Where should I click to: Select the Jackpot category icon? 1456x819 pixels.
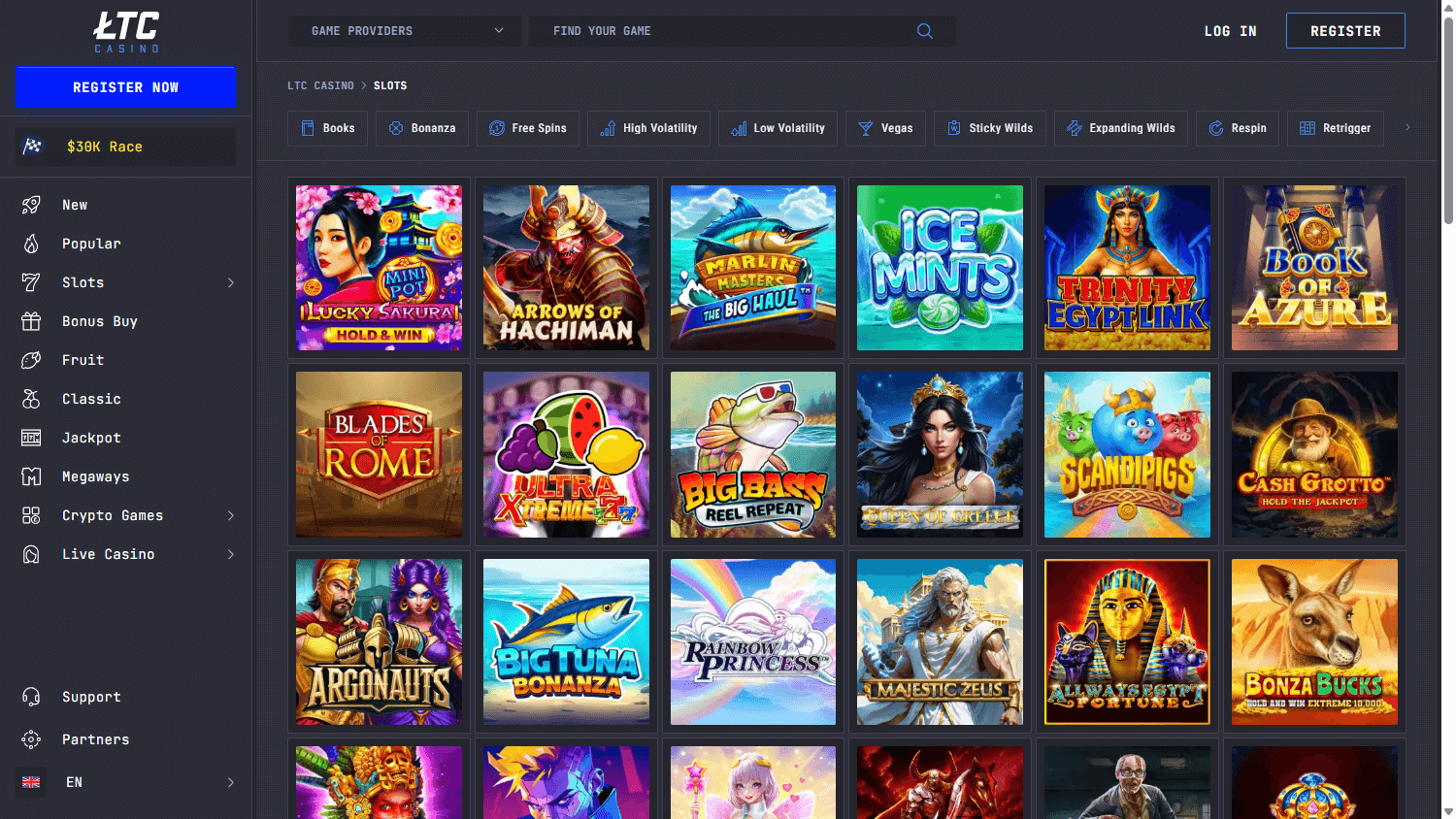pyautogui.click(x=32, y=438)
